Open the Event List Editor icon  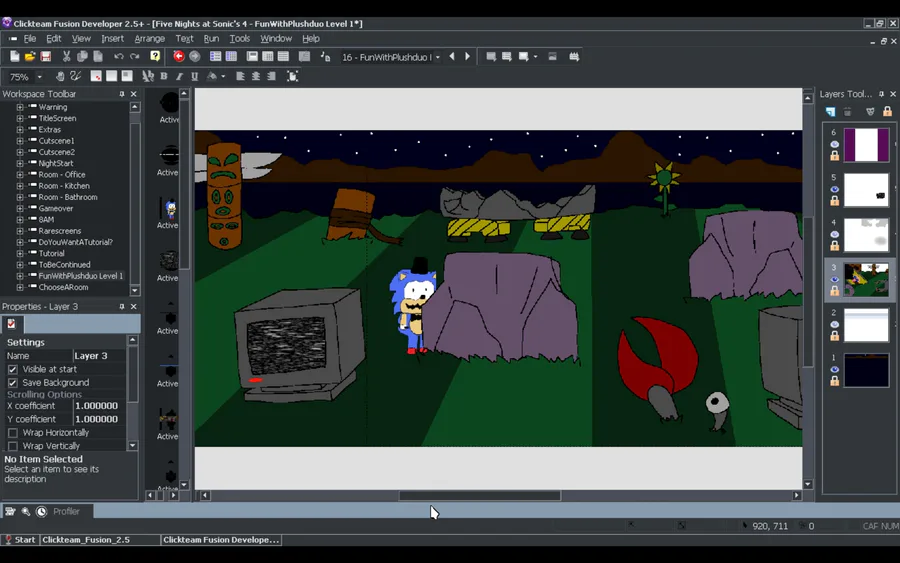point(283,56)
